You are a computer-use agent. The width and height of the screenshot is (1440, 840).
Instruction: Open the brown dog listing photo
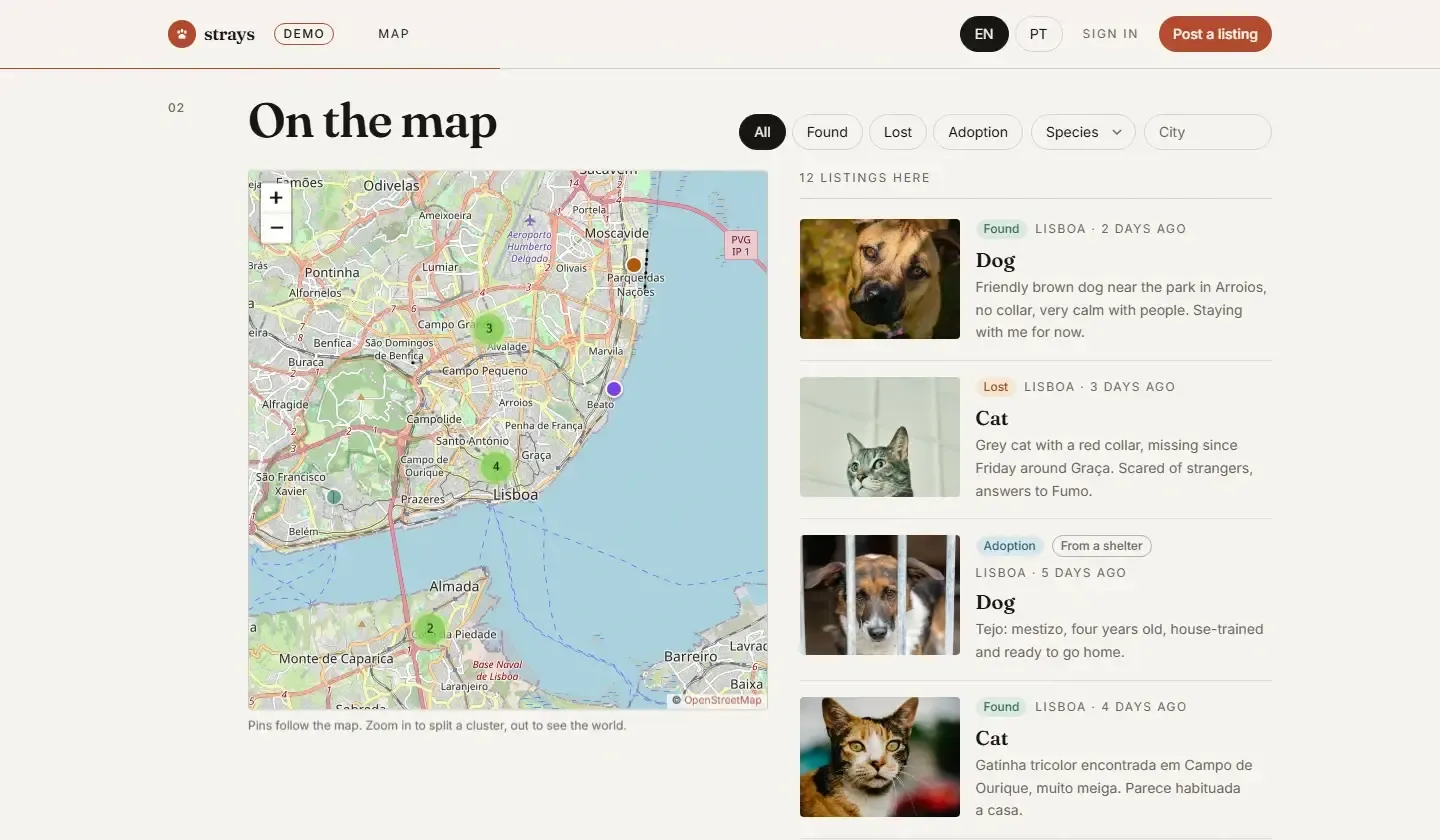tap(880, 279)
